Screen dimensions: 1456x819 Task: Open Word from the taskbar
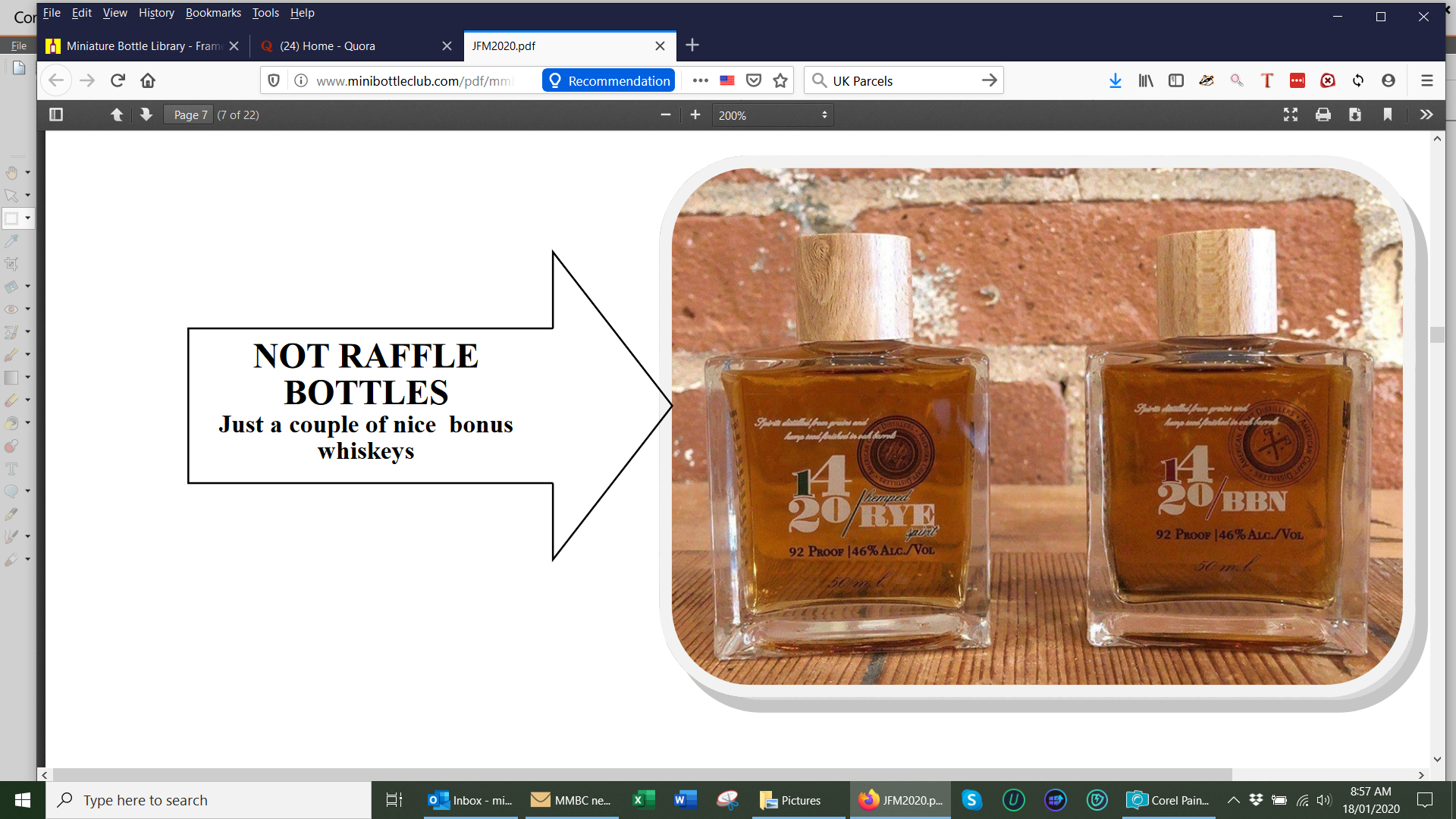(x=685, y=800)
